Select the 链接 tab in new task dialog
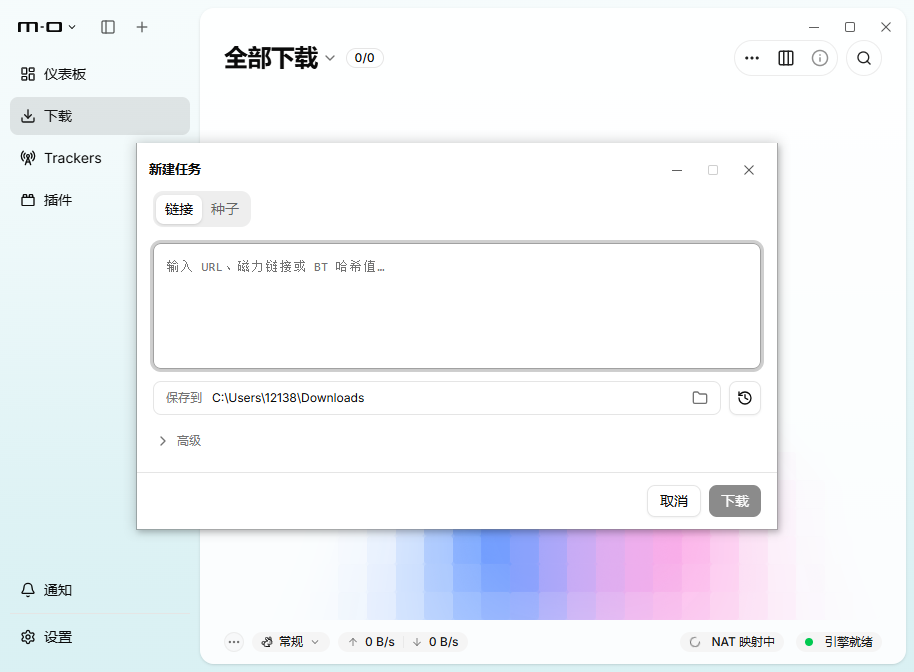 pyautogui.click(x=179, y=209)
